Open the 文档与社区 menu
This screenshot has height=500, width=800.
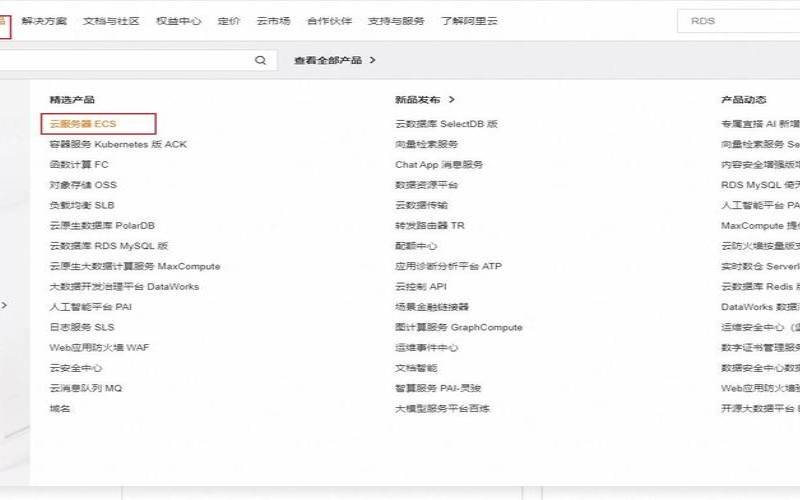pos(111,21)
